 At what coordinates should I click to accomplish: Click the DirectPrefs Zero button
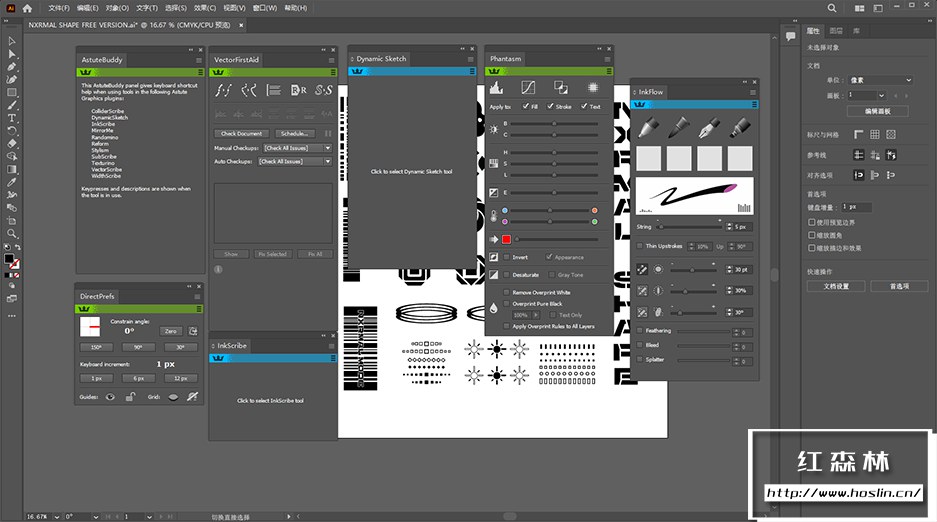pos(170,331)
